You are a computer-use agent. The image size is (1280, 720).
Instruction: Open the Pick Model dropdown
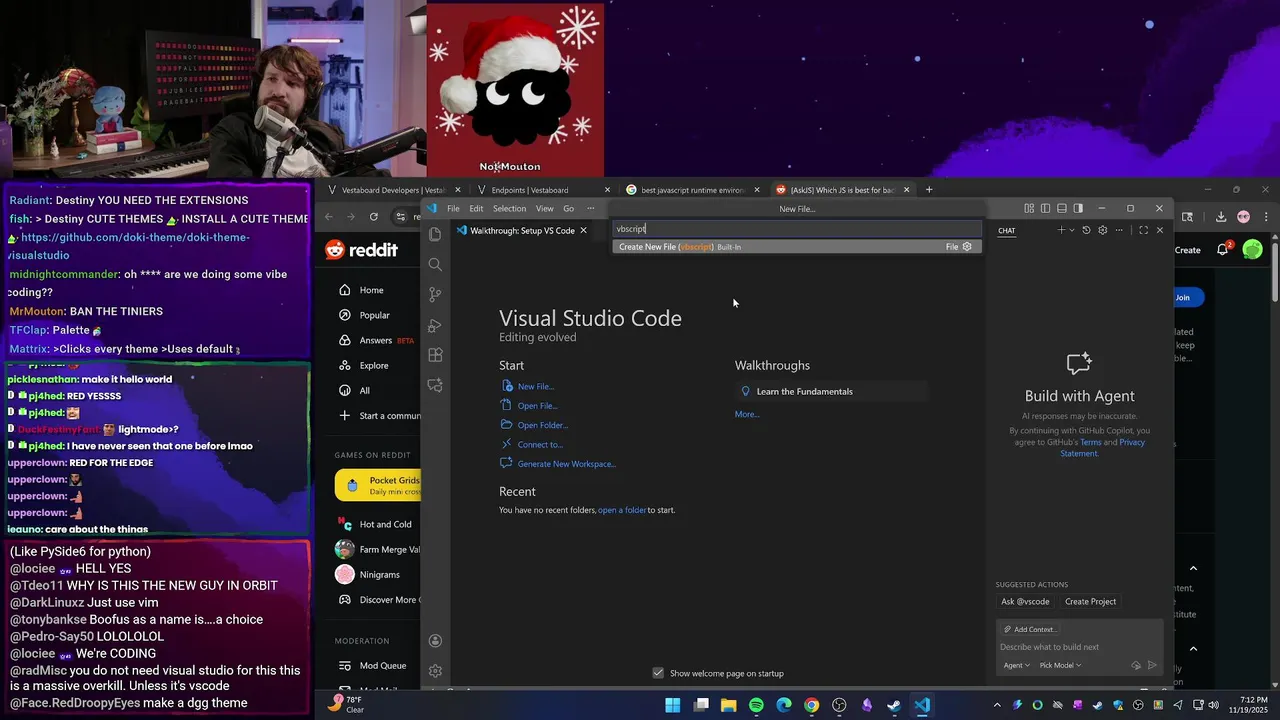click(x=1060, y=665)
